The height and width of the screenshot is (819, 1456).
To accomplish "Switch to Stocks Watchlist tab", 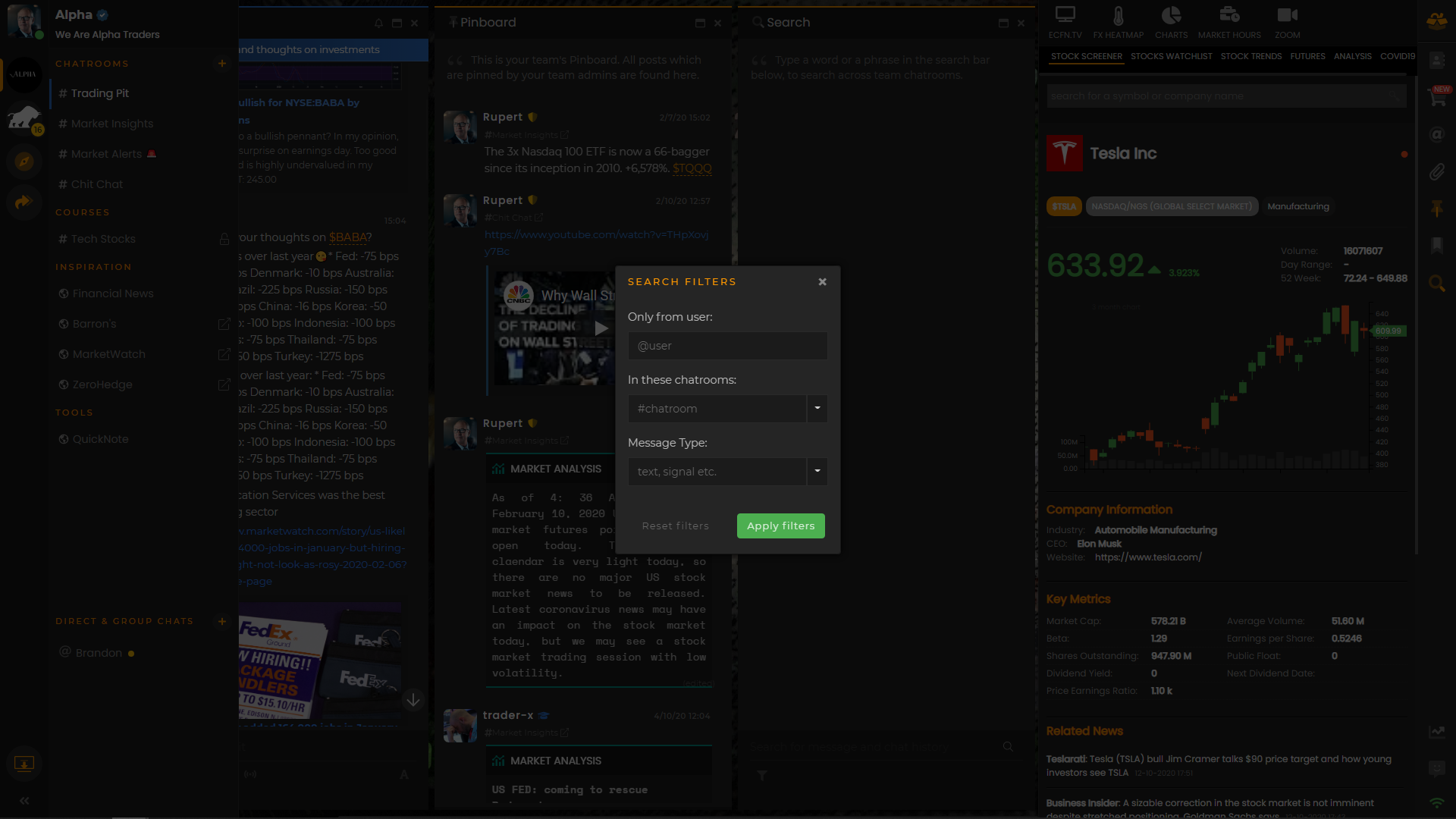I will (x=1171, y=57).
